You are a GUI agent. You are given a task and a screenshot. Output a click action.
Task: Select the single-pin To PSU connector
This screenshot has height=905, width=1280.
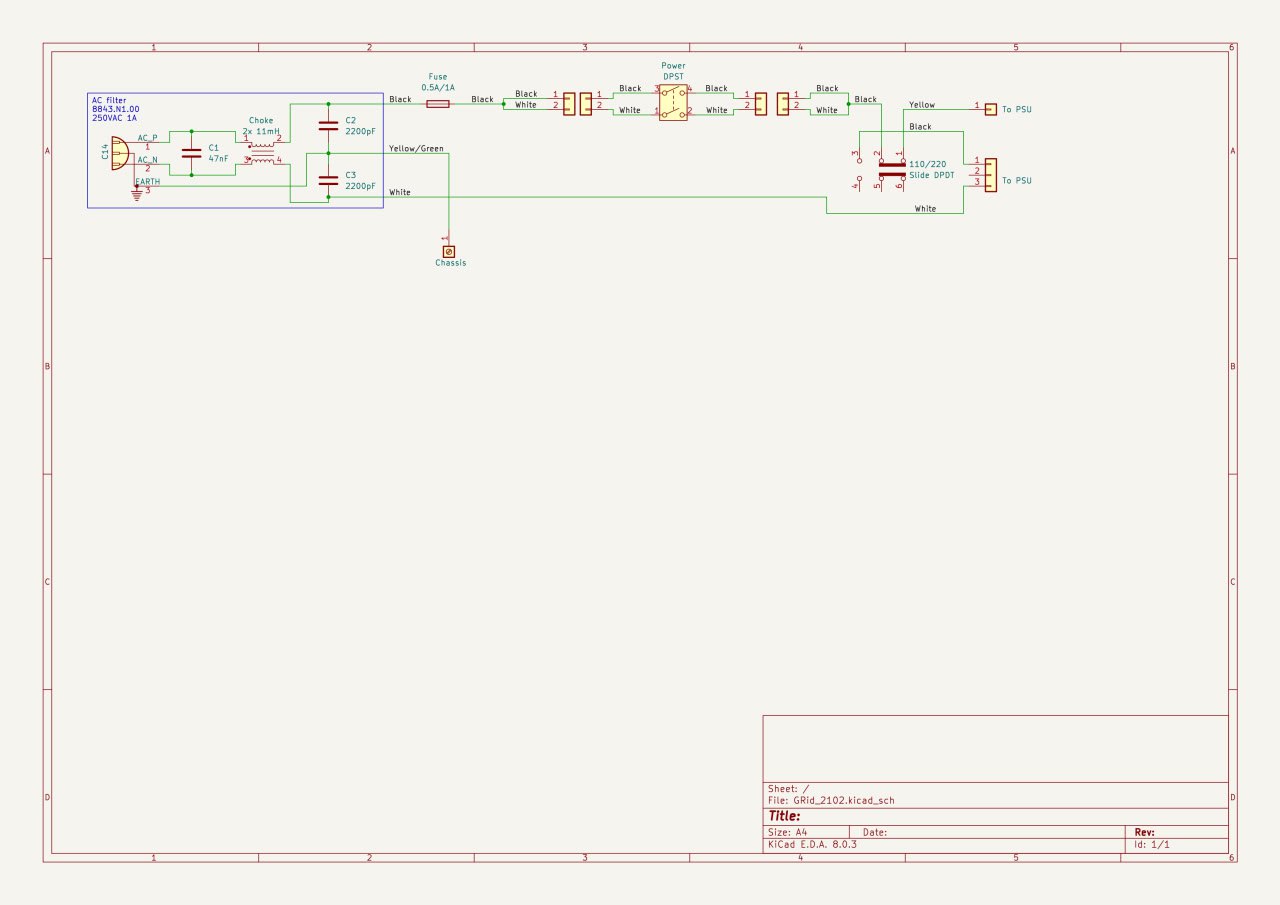[990, 109]
